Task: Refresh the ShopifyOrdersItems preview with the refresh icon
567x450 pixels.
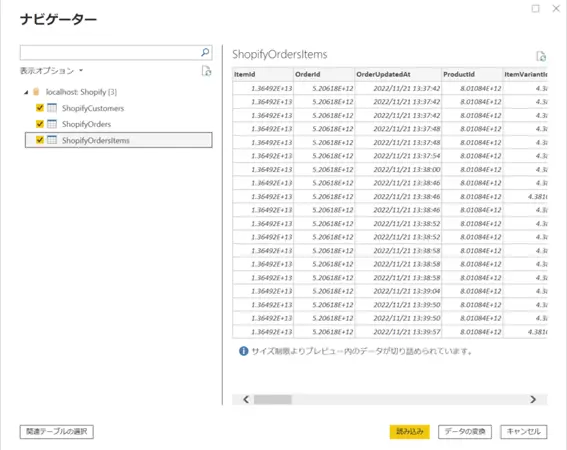Action: [x=541, y=56]
